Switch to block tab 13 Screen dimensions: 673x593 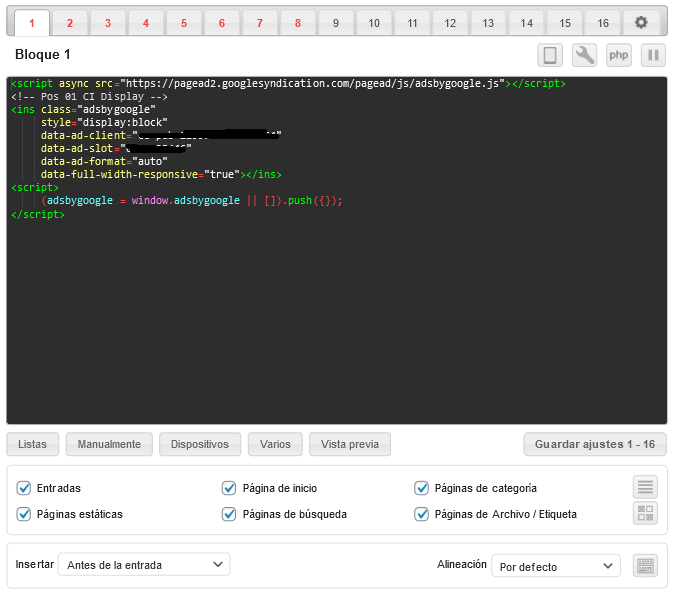488,23
